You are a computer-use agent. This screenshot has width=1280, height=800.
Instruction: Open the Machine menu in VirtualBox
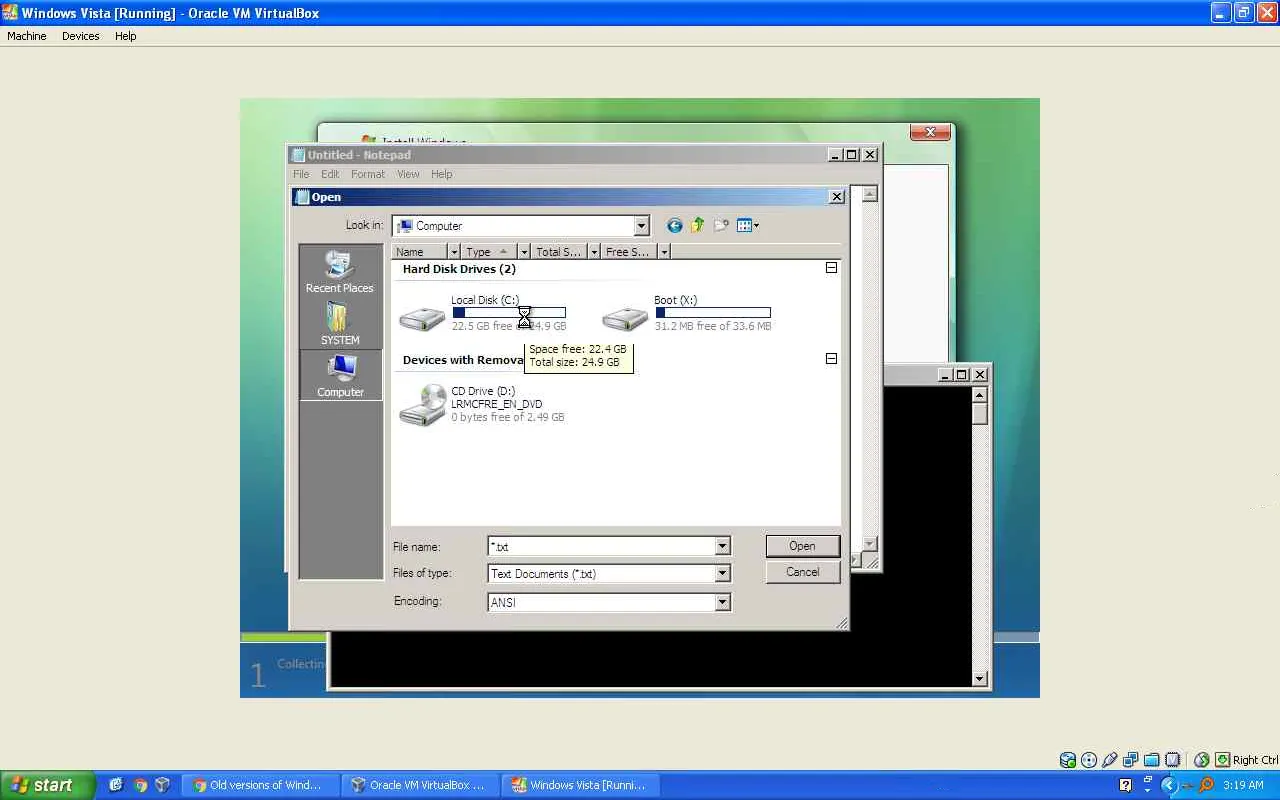27,36
